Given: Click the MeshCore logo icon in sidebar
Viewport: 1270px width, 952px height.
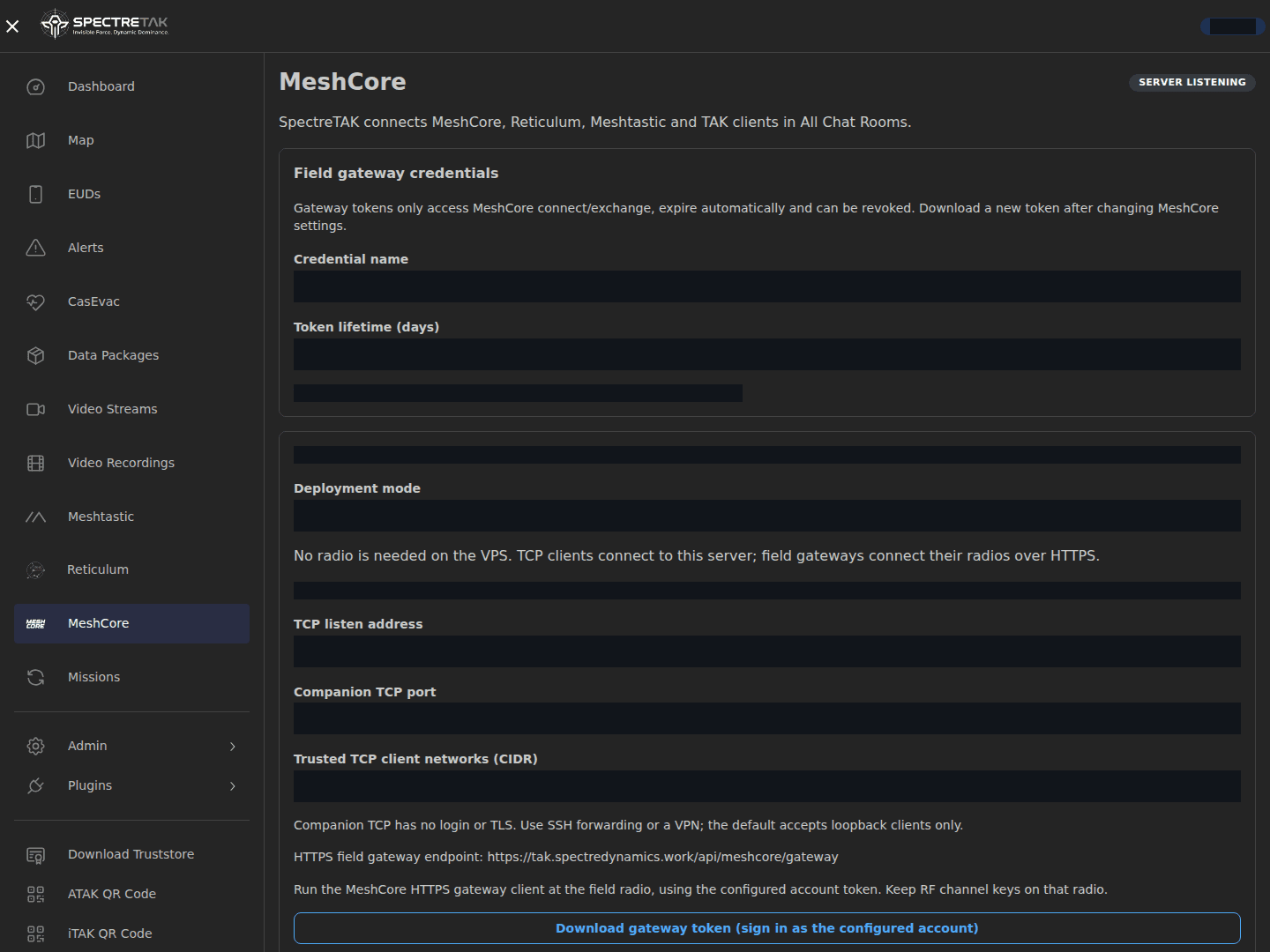Looking at the screenshot, I should [x=35, y=623].
